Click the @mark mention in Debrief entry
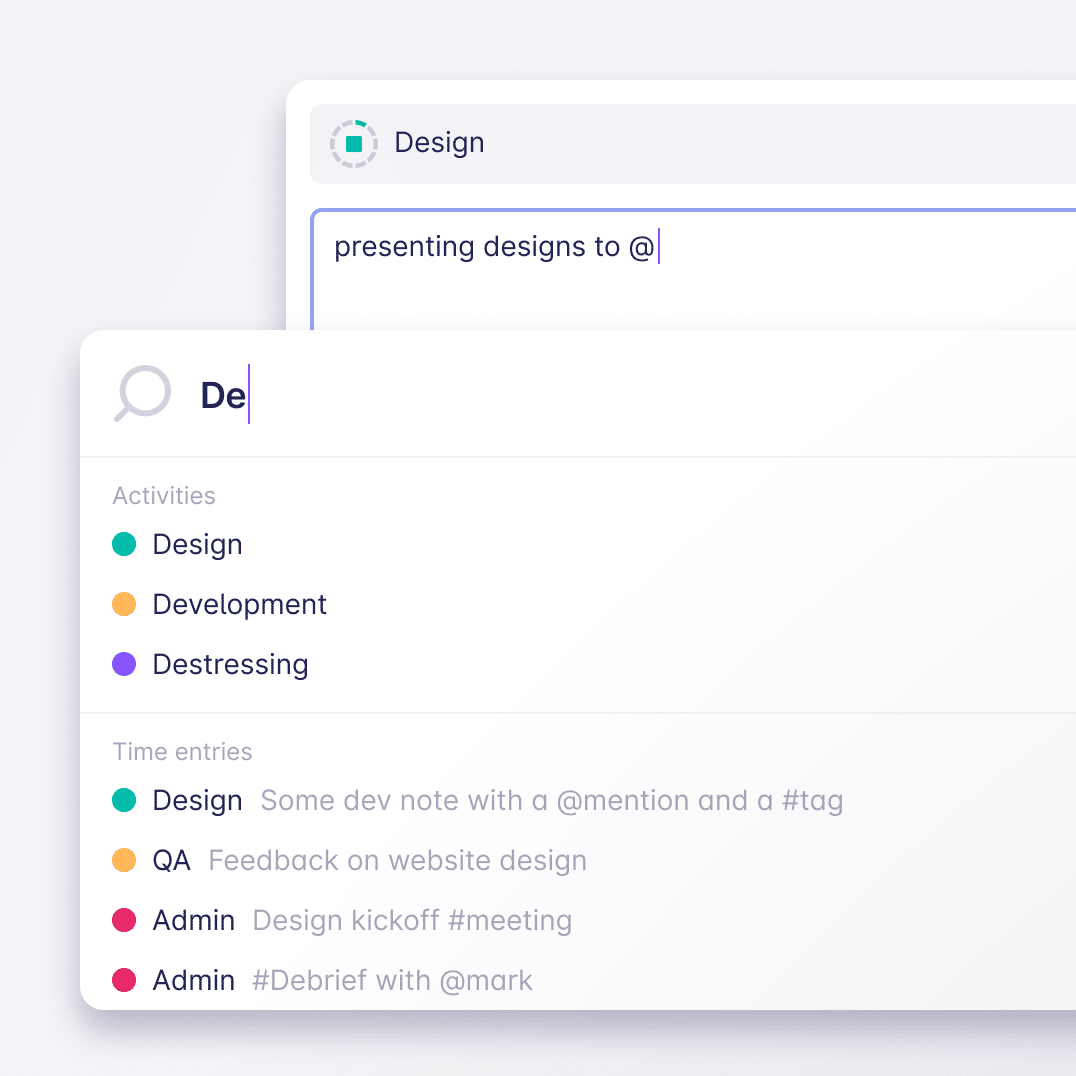 point(486,981)
